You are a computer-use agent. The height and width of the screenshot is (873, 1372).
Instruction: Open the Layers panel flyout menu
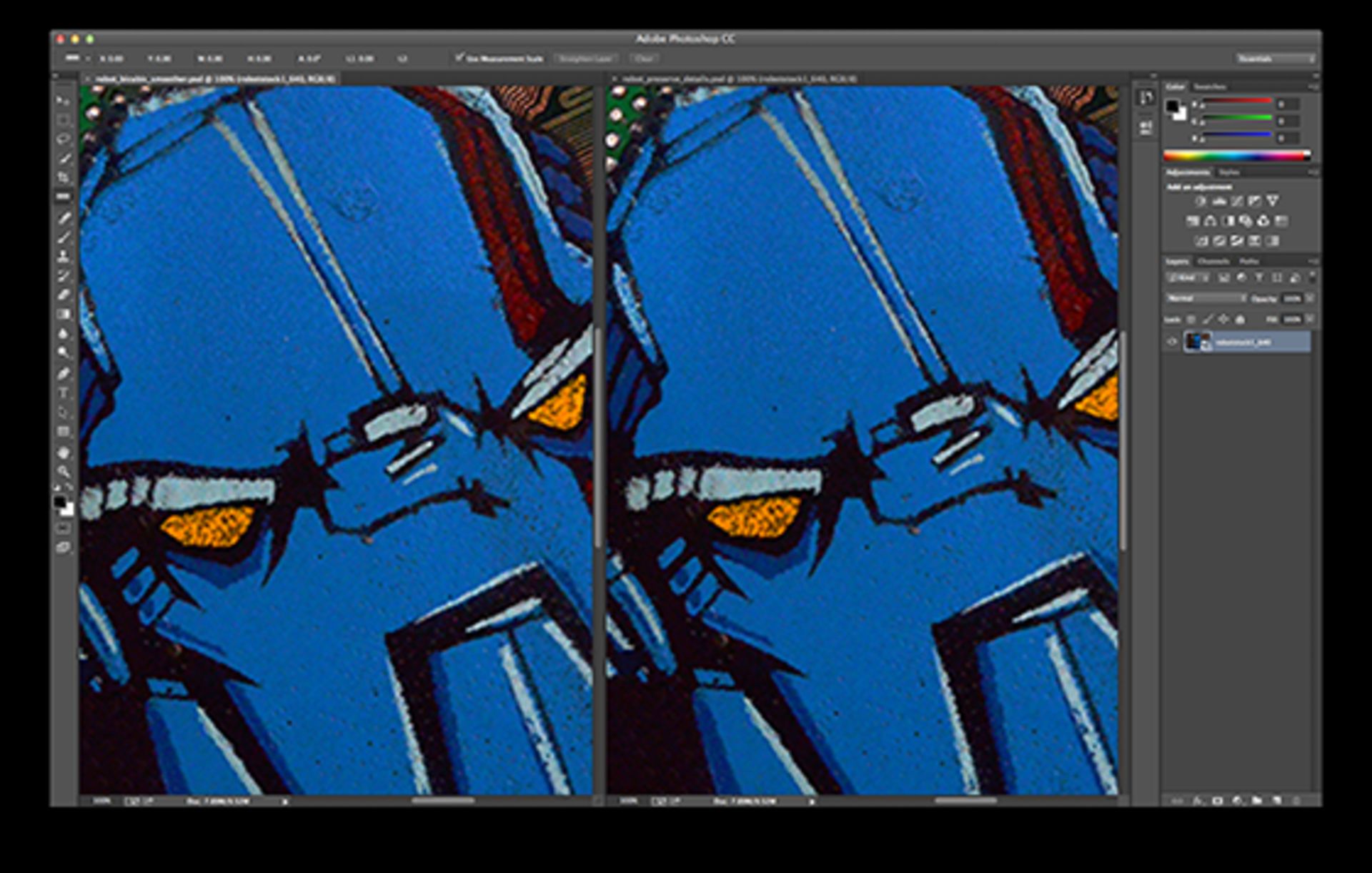click(x=1313, y=261)
